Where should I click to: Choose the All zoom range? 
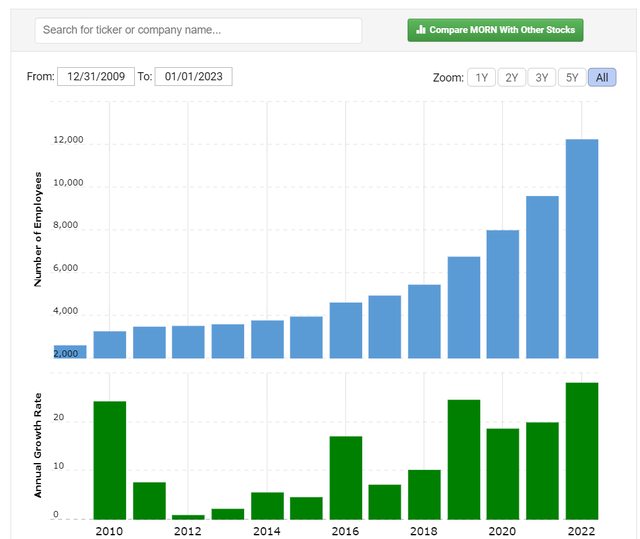[602, 78]
